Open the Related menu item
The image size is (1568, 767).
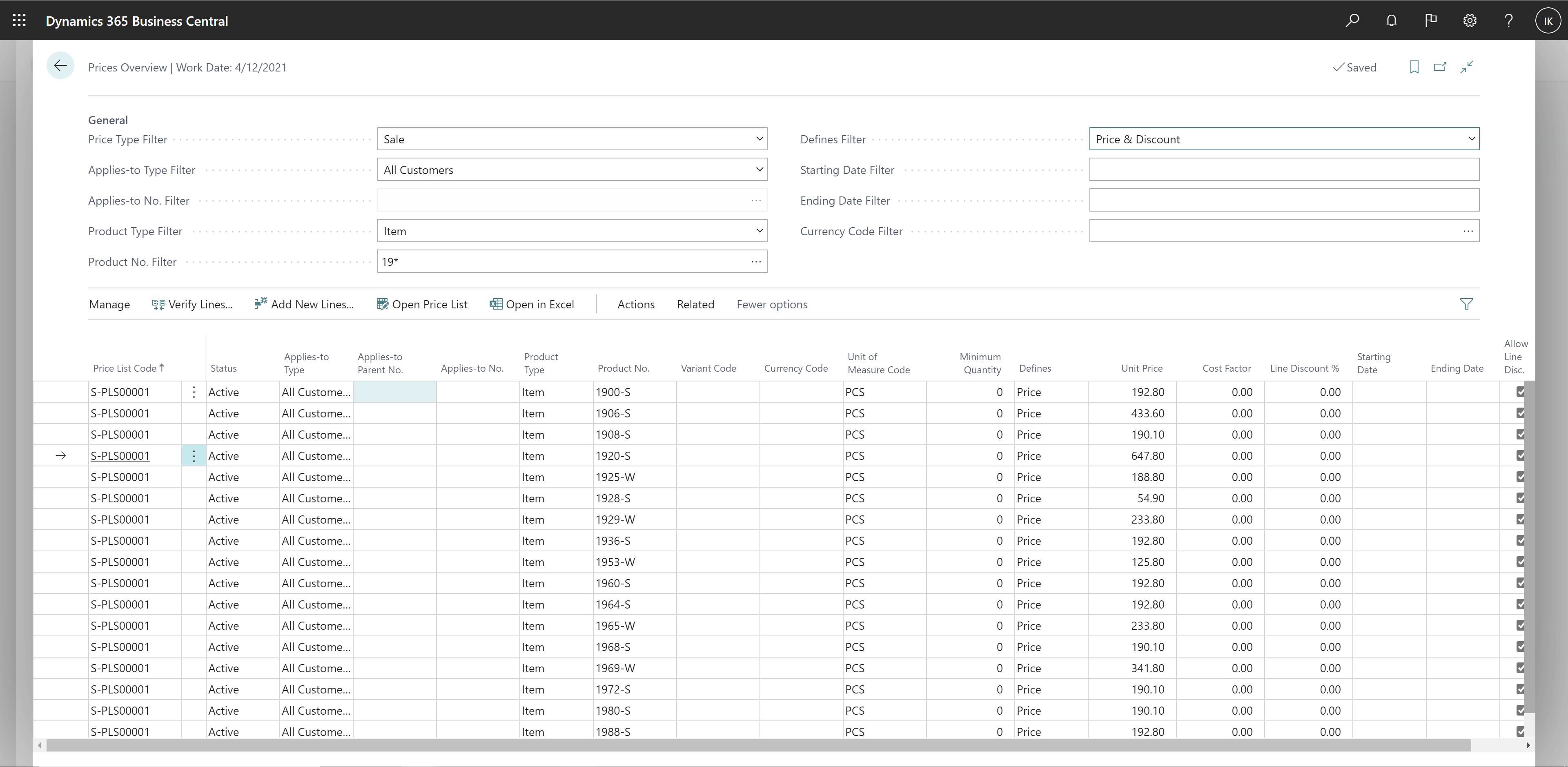coord(695,304)
